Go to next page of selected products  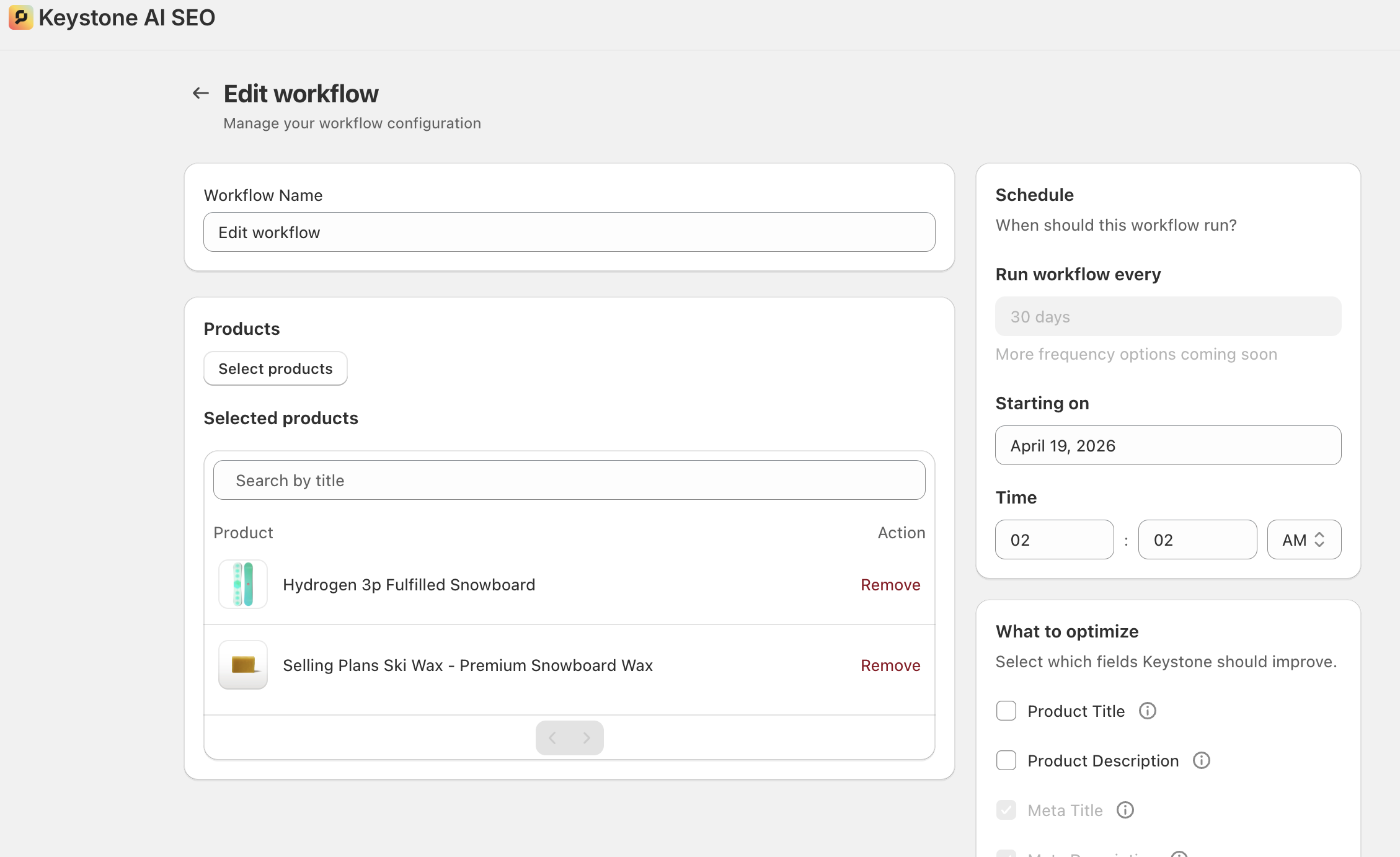click(x=587, y=738)
